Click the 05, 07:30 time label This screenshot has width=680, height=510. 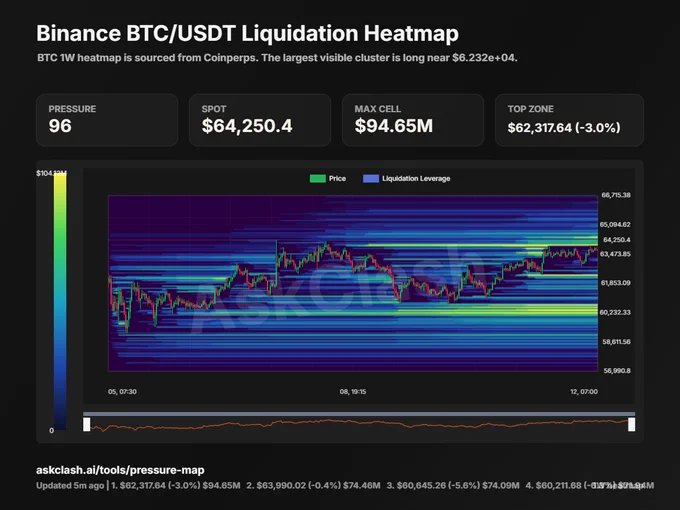(x=122, y=392)
